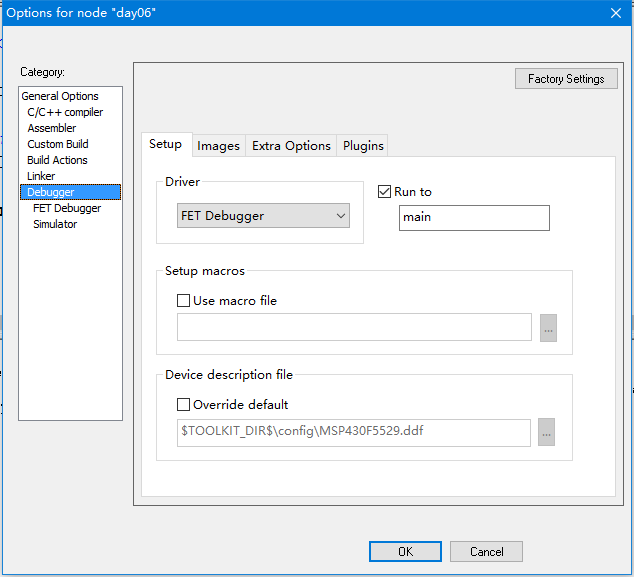Browse for device description file ellipsis button
Viewport: 634px width, 577px height.
pyautogui.click(x=547, y=432)
